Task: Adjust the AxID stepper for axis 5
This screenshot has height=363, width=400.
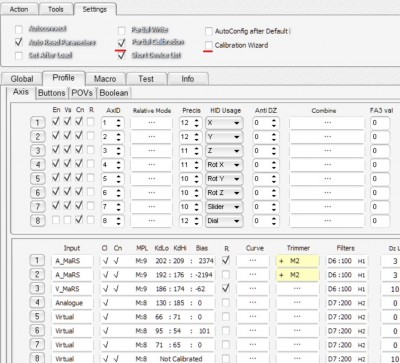Action: (x=119, y=179)
